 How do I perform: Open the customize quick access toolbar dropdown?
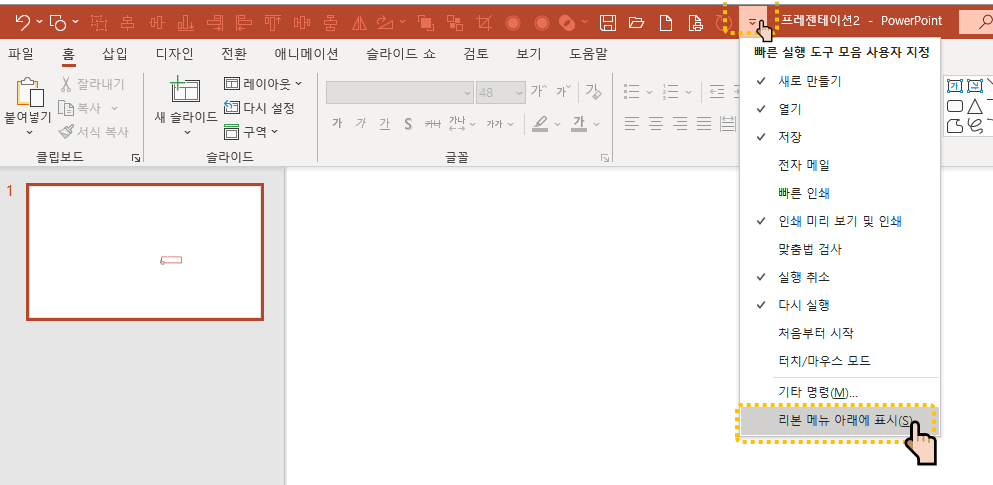[x=752, y=23]
